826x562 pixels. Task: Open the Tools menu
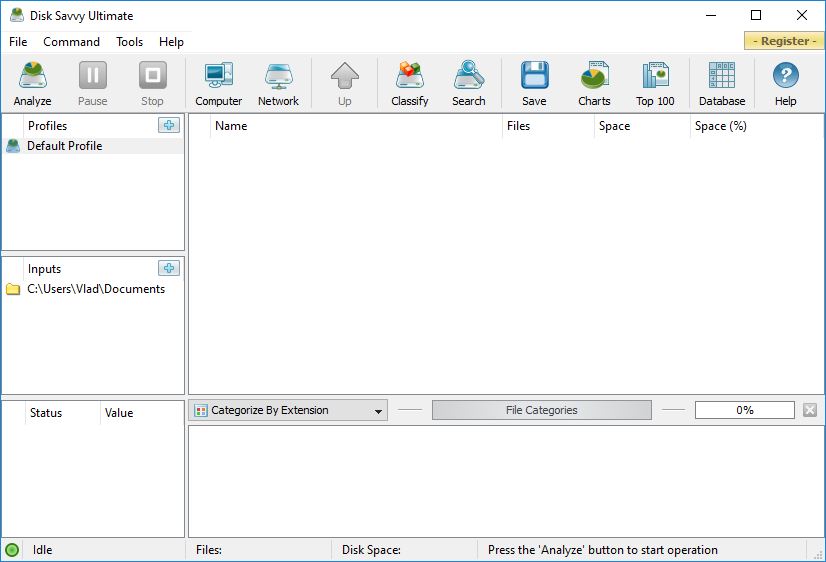click(x=130, y=42)
